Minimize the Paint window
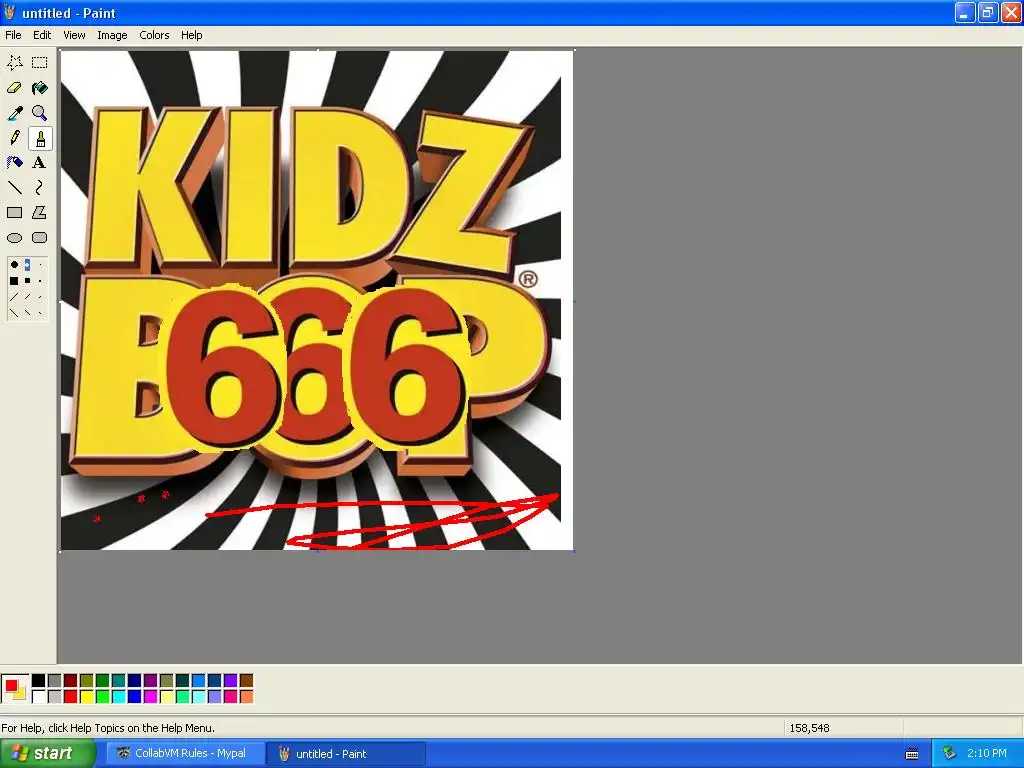This screenshot has height=768, width=1024. tap(965, 12)
